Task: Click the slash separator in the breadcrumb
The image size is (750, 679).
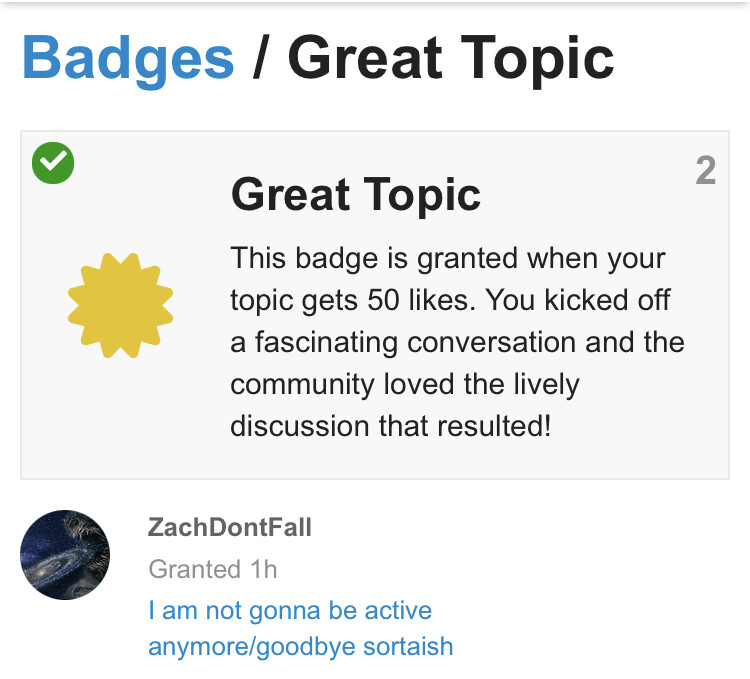Action: pyautogui.click(x=260, y=57)
